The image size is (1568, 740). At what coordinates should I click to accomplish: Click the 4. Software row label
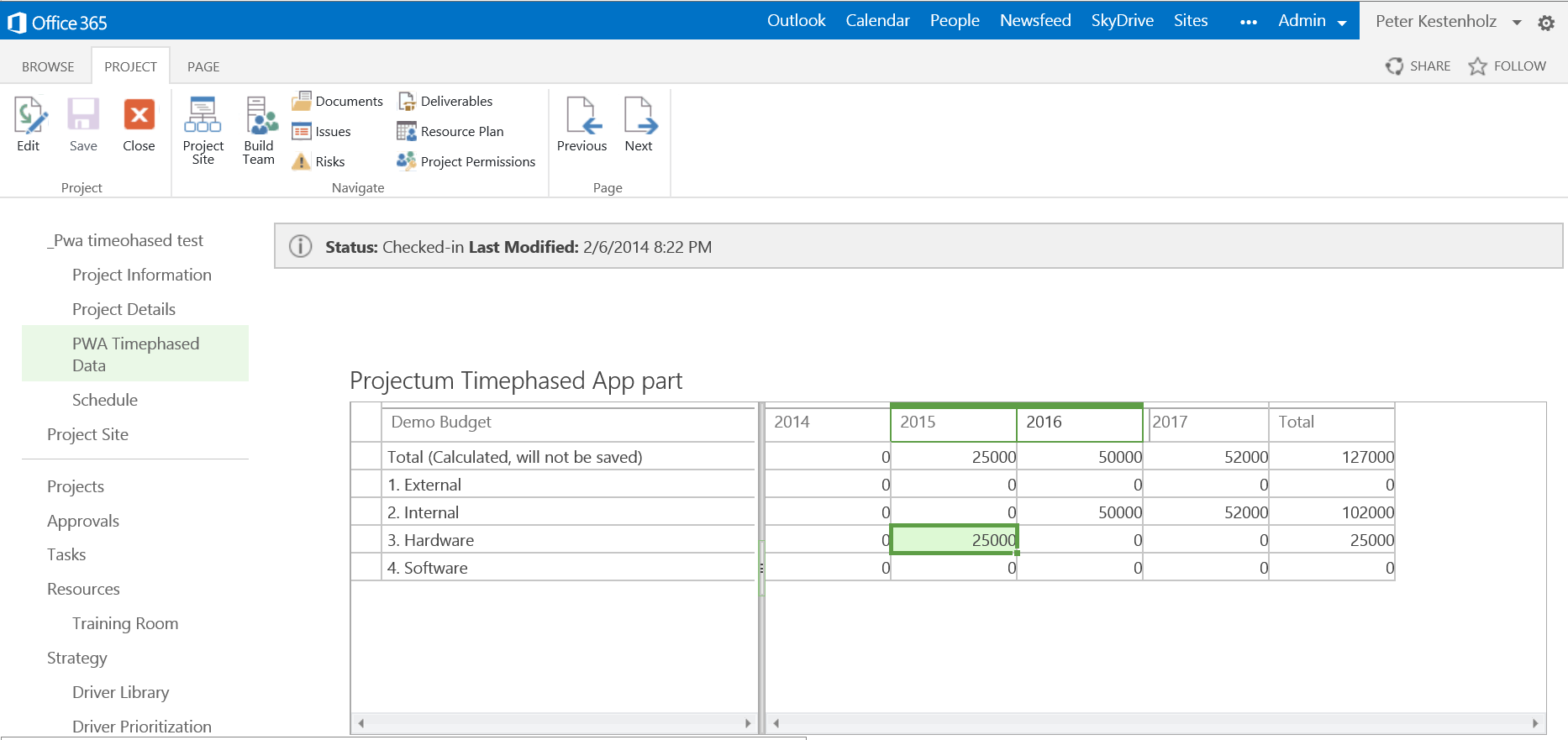click(x=569, y=568)
